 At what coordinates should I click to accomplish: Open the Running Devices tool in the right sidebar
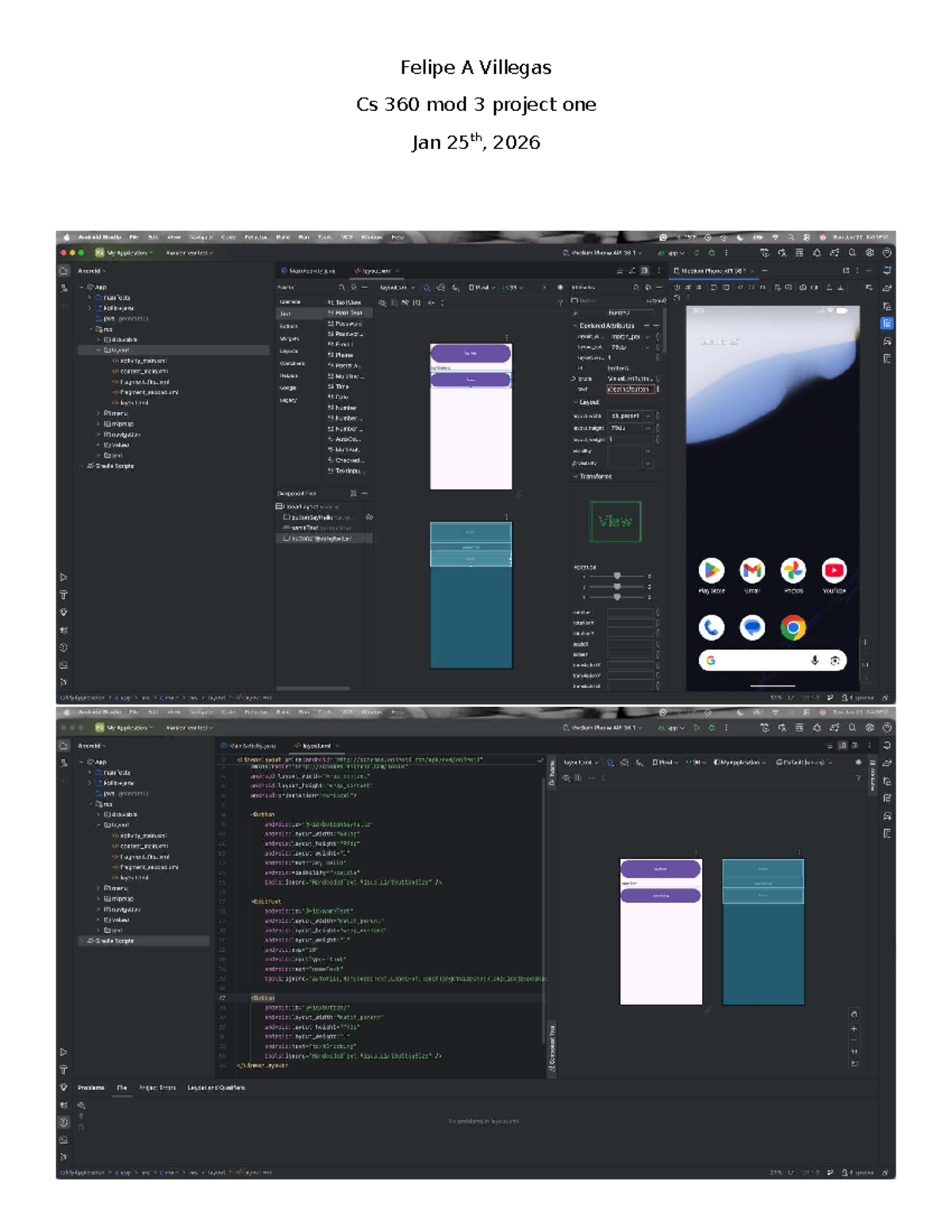click(x=886, y=323)
